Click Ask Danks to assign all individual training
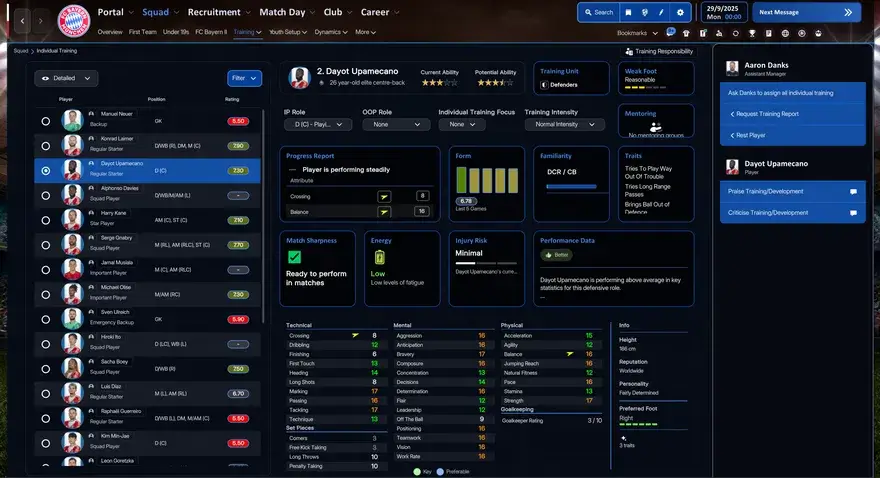 coord(792,93)
